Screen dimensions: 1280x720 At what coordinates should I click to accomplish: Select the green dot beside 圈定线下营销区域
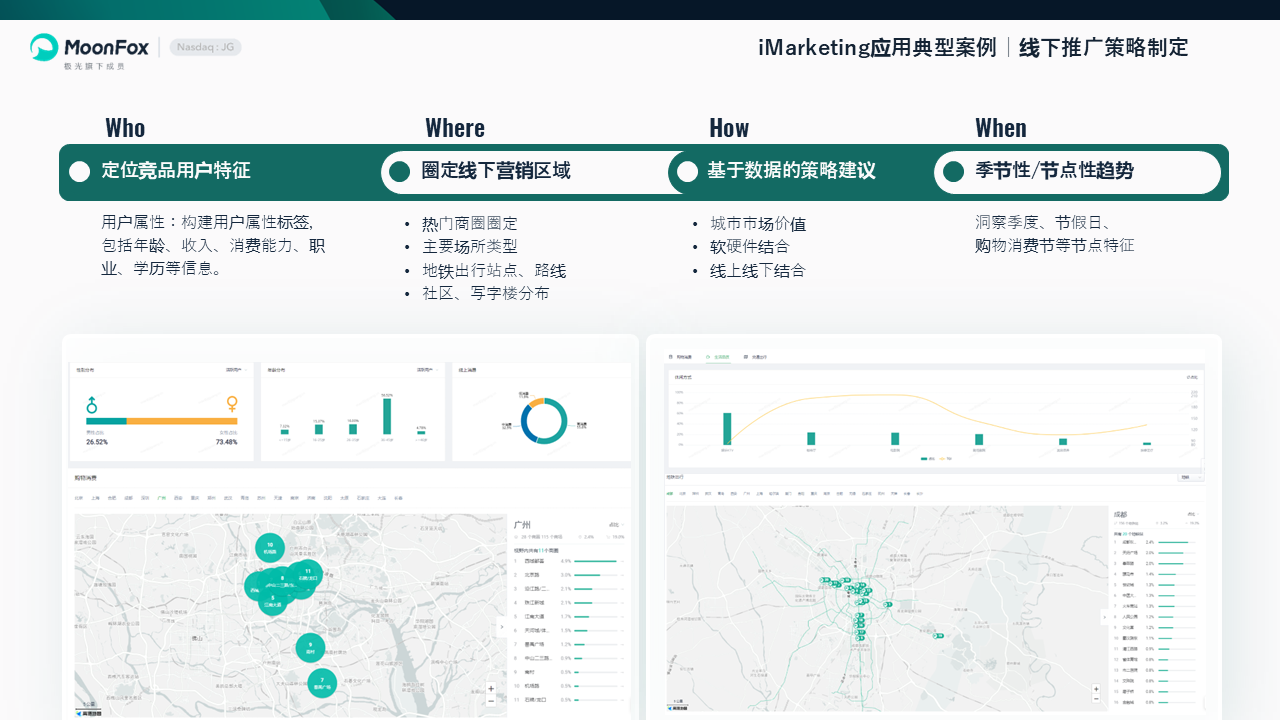400,172
